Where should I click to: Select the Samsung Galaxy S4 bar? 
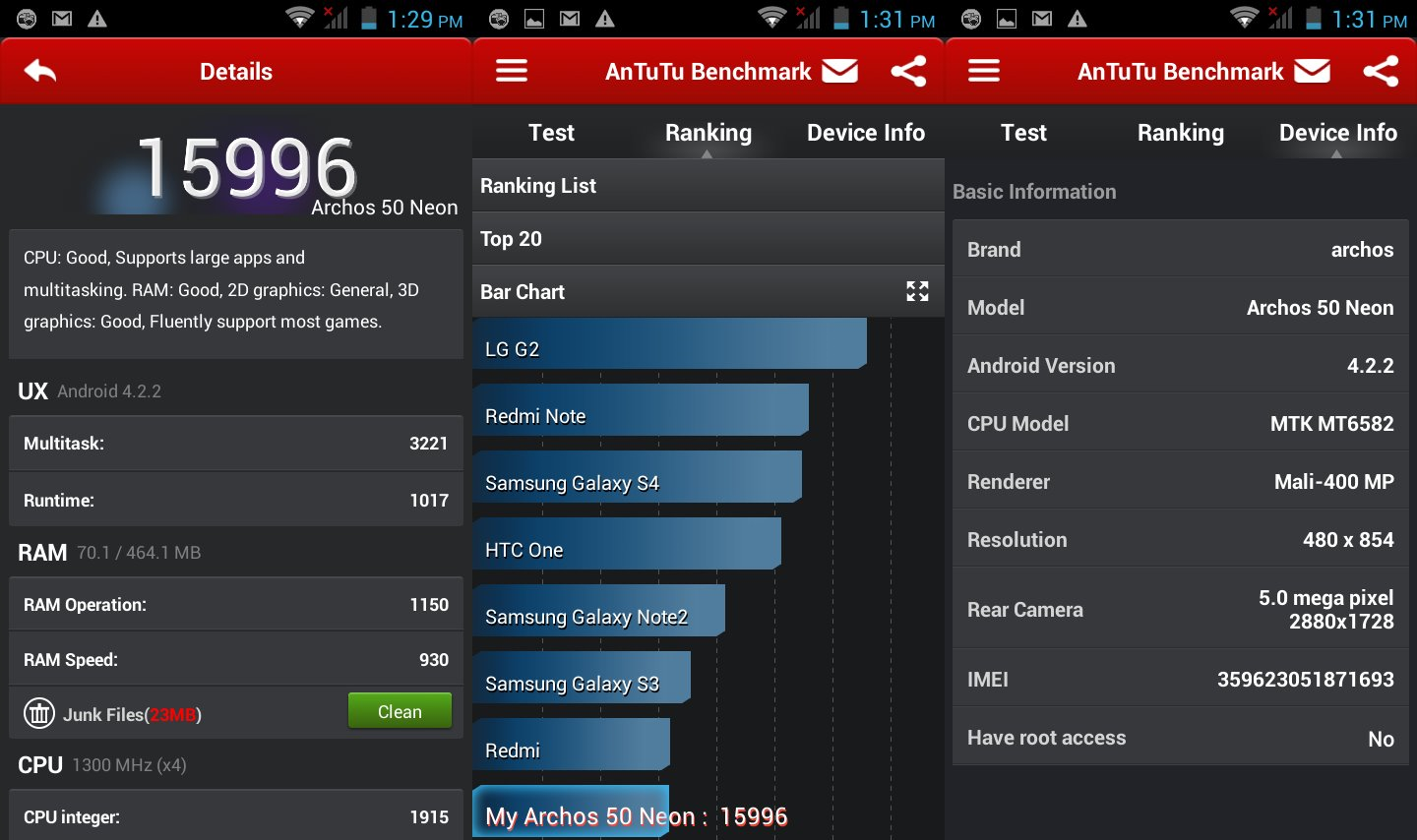pos(638,477)
